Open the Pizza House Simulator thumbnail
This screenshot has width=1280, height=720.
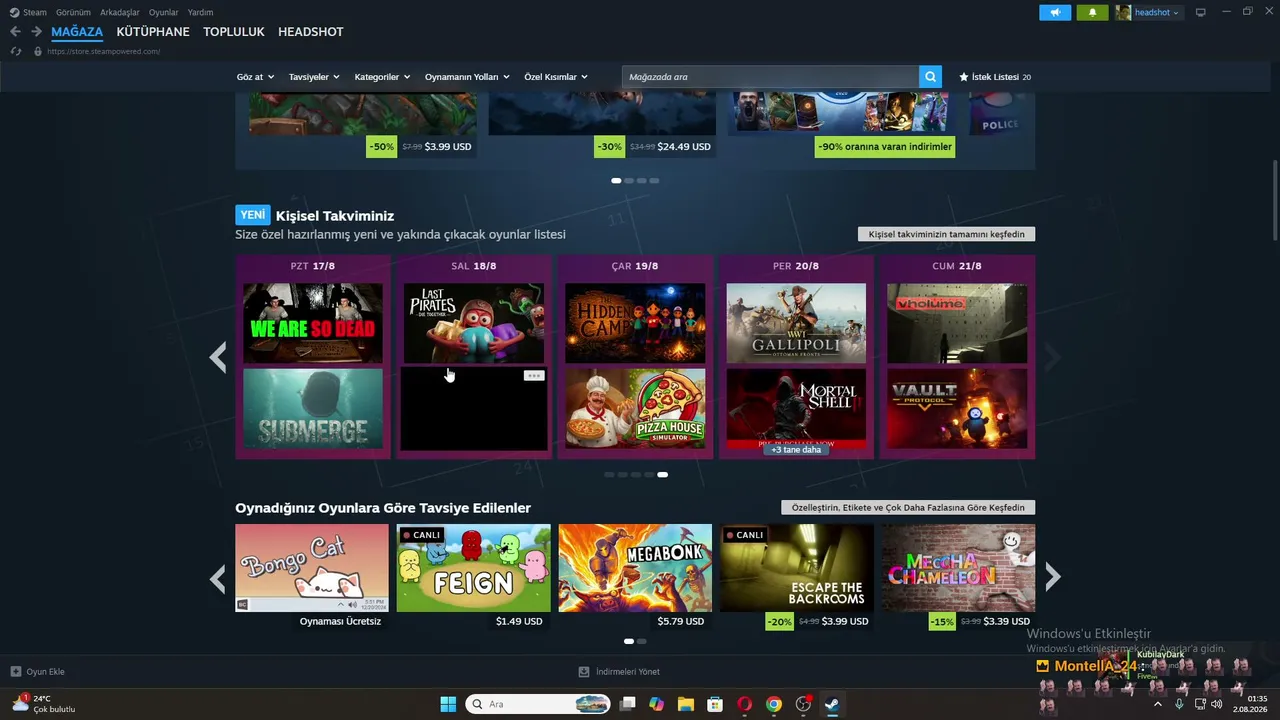click(x=635, y=408)
